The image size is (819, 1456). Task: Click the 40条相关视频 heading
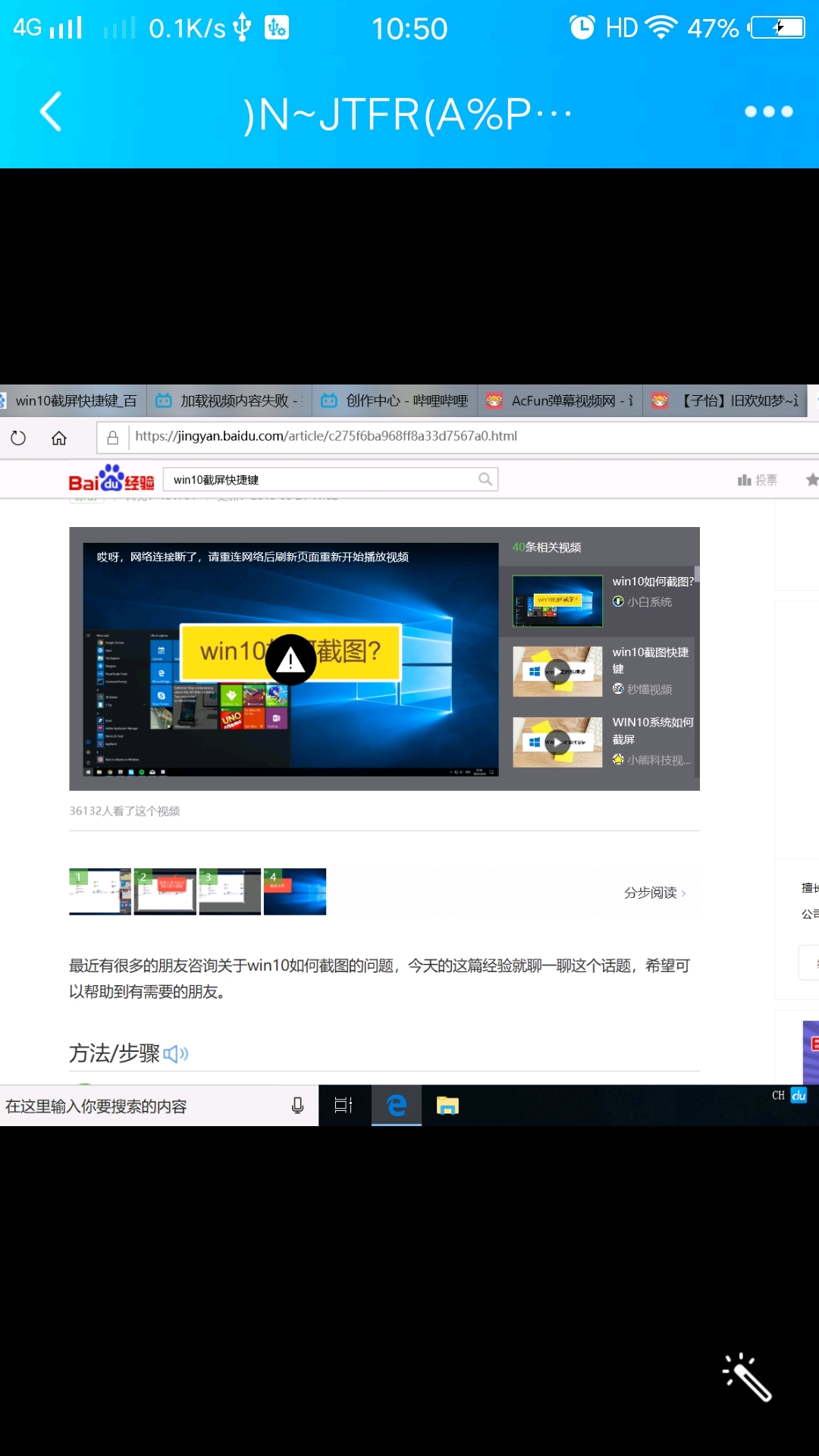(x=547, y=548)
